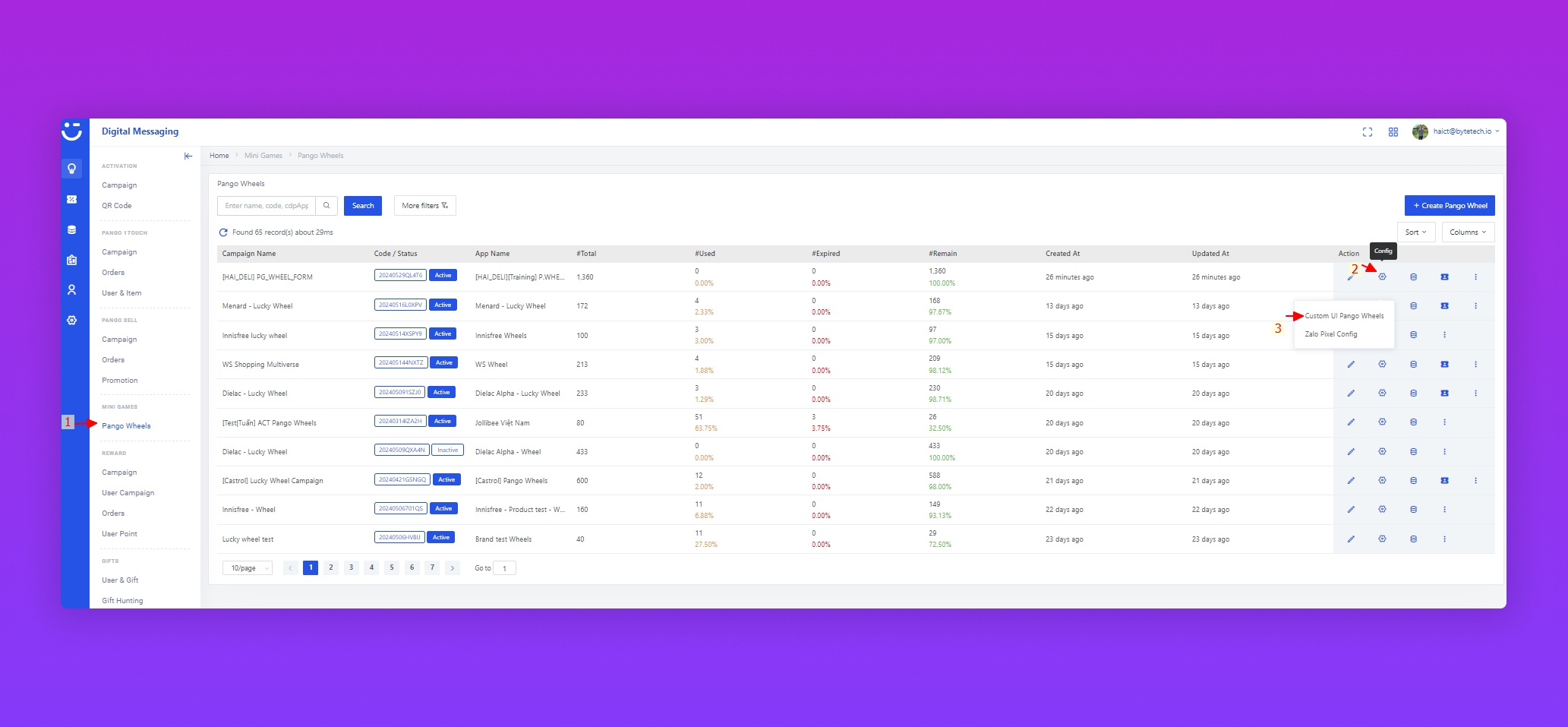Viewport: 1568px width, 727px height.
Task: Click the edit pencil for WS Shopping Multiverse
Action: click(x=1351, y=365)
